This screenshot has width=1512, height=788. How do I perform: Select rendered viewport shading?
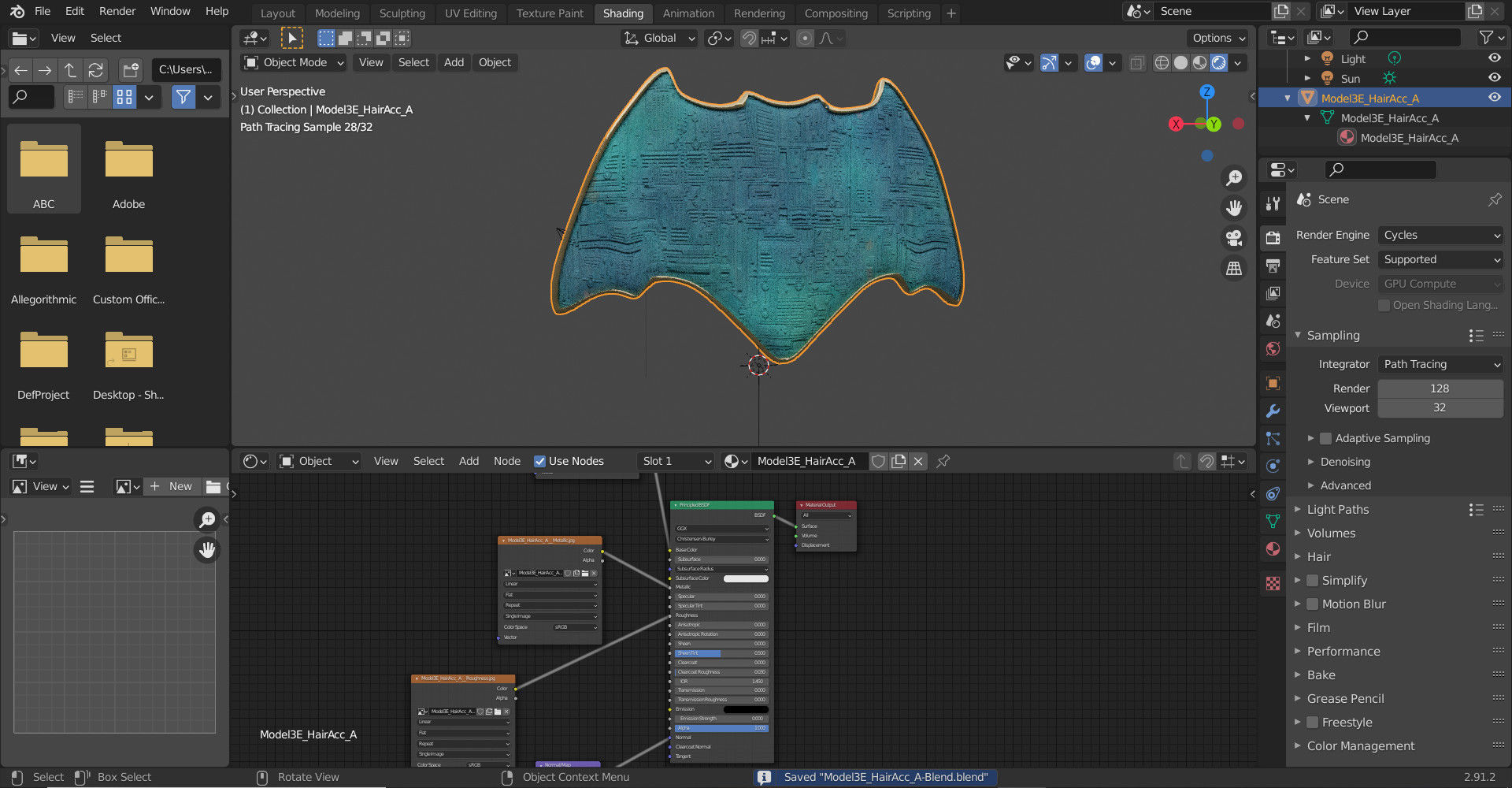1218,63
